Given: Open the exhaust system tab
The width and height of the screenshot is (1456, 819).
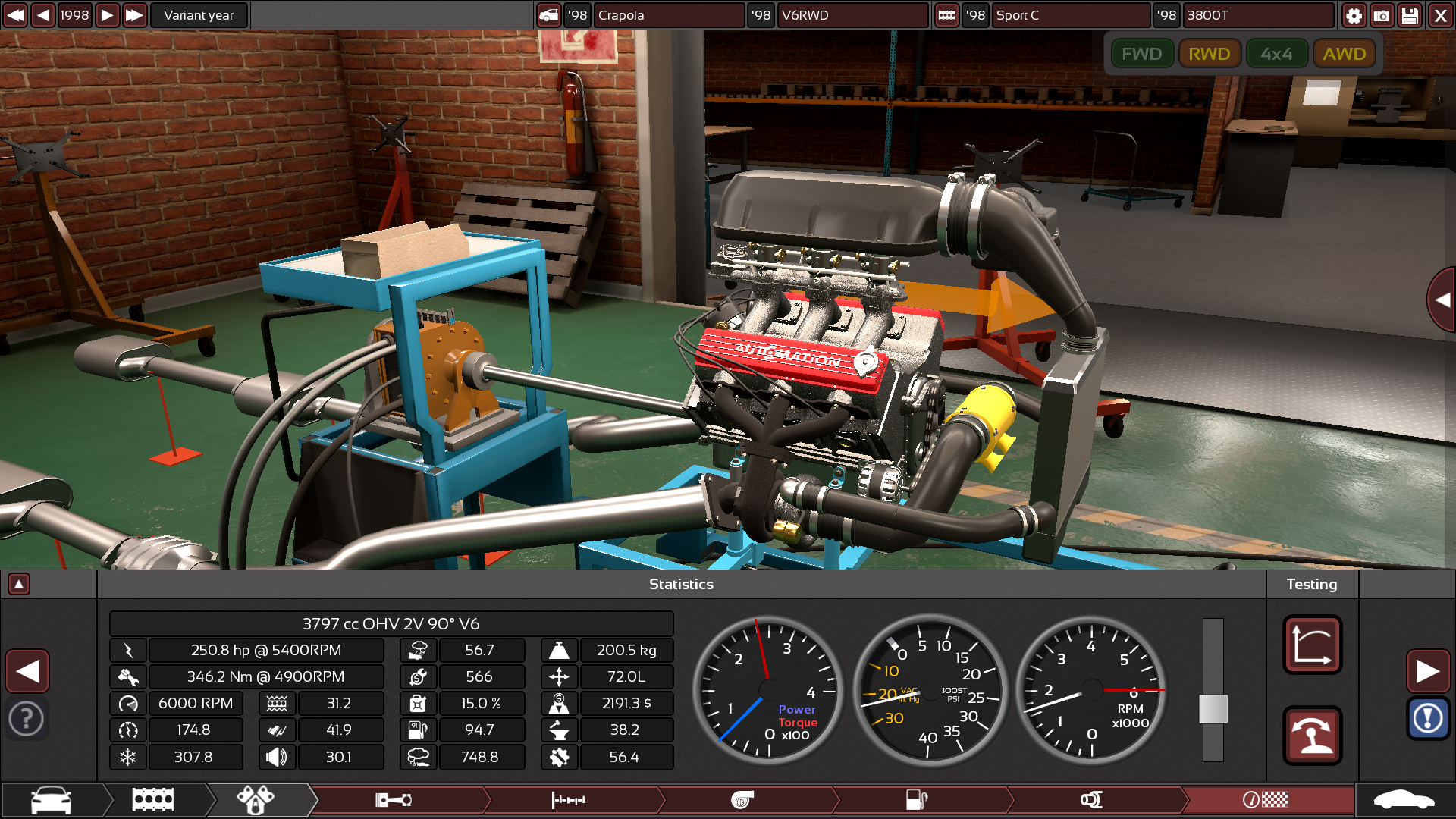Looking at the screenshot, I should coord(1092,800).
